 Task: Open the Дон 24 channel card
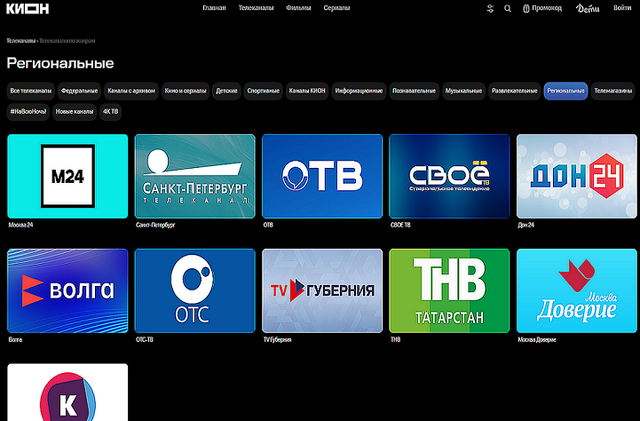577,176
